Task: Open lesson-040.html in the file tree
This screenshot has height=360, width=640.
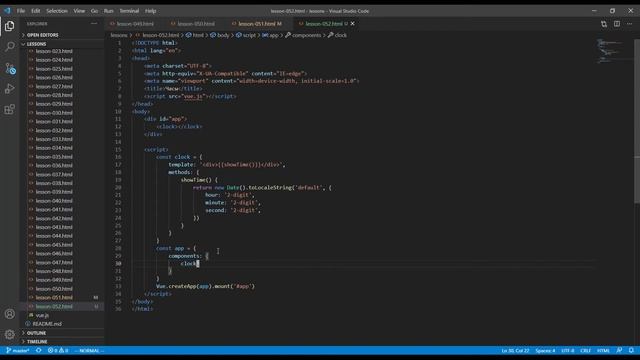Action: point(54,201)
